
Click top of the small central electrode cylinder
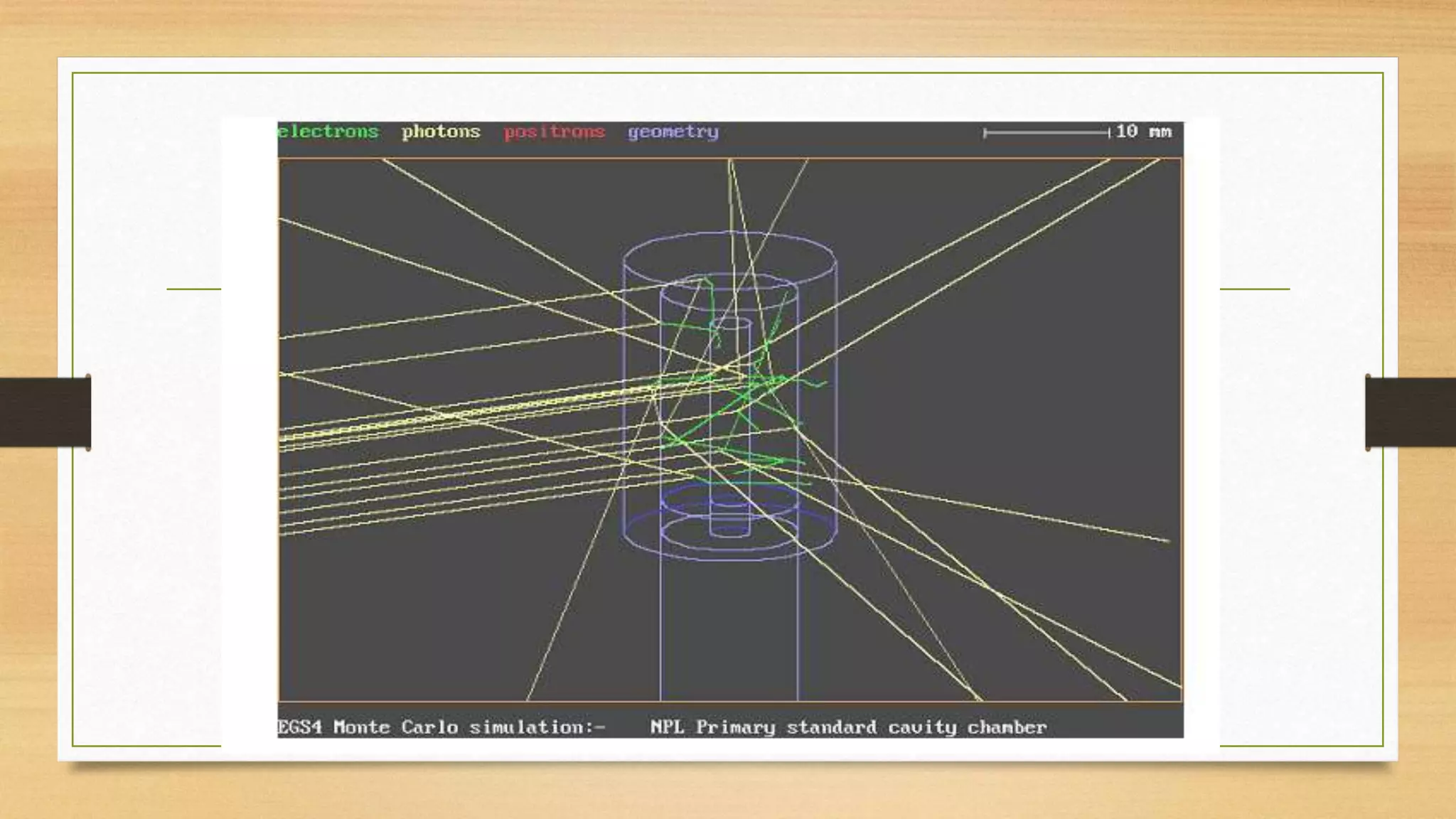(x=730, y=323)
